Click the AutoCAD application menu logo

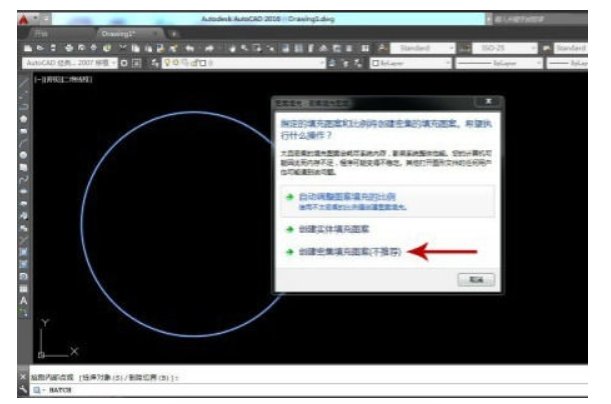[22, 18]
